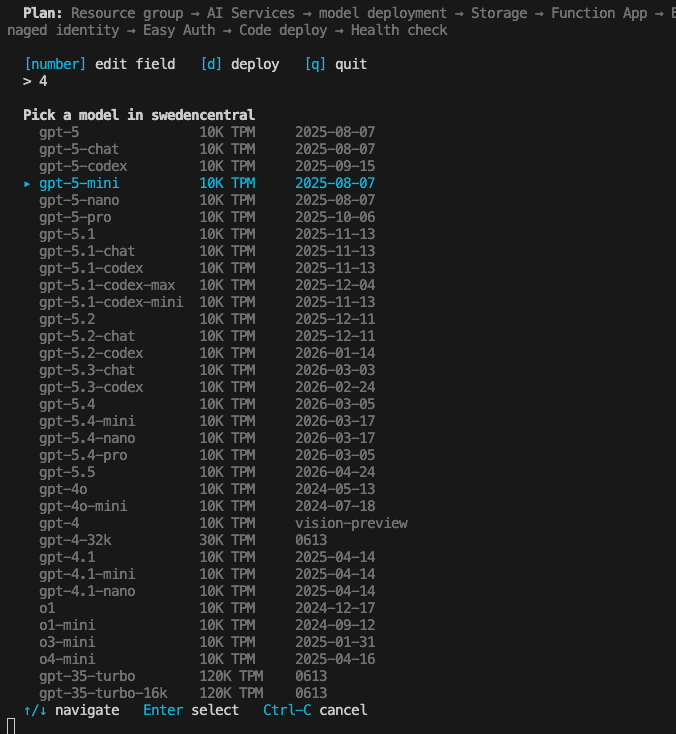This screenshot has width=676, height=734.
Task: Select the gpt-5.1-codex entry
Action: (x=207, y=268)
